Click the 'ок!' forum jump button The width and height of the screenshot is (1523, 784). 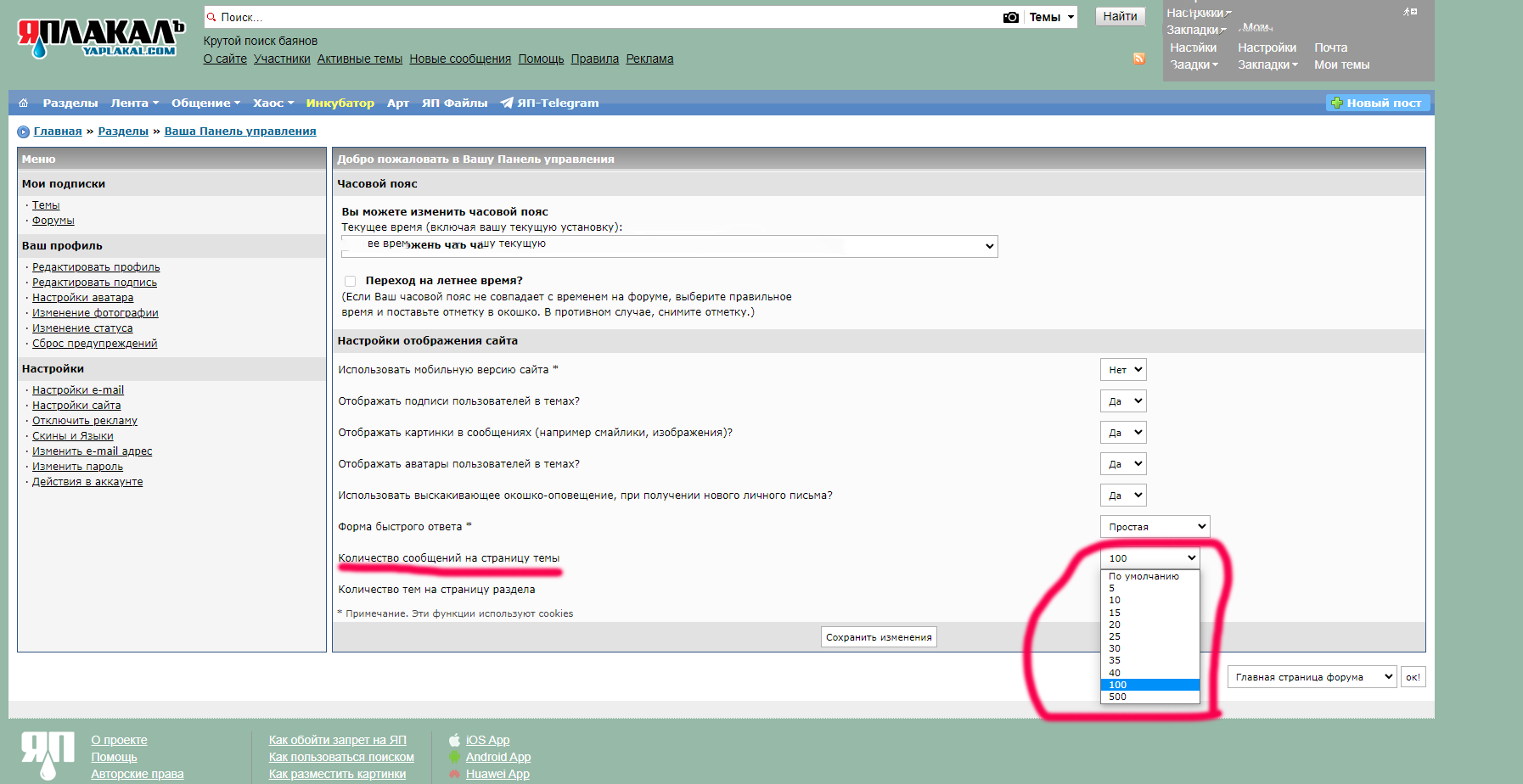[1413, 677]
